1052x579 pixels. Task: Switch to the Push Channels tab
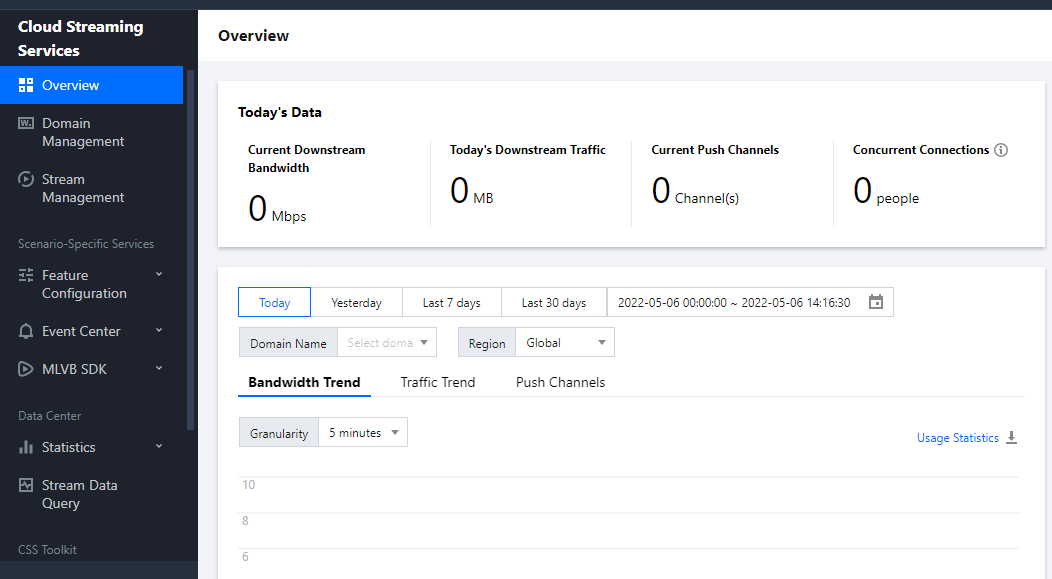pos(560,382)
